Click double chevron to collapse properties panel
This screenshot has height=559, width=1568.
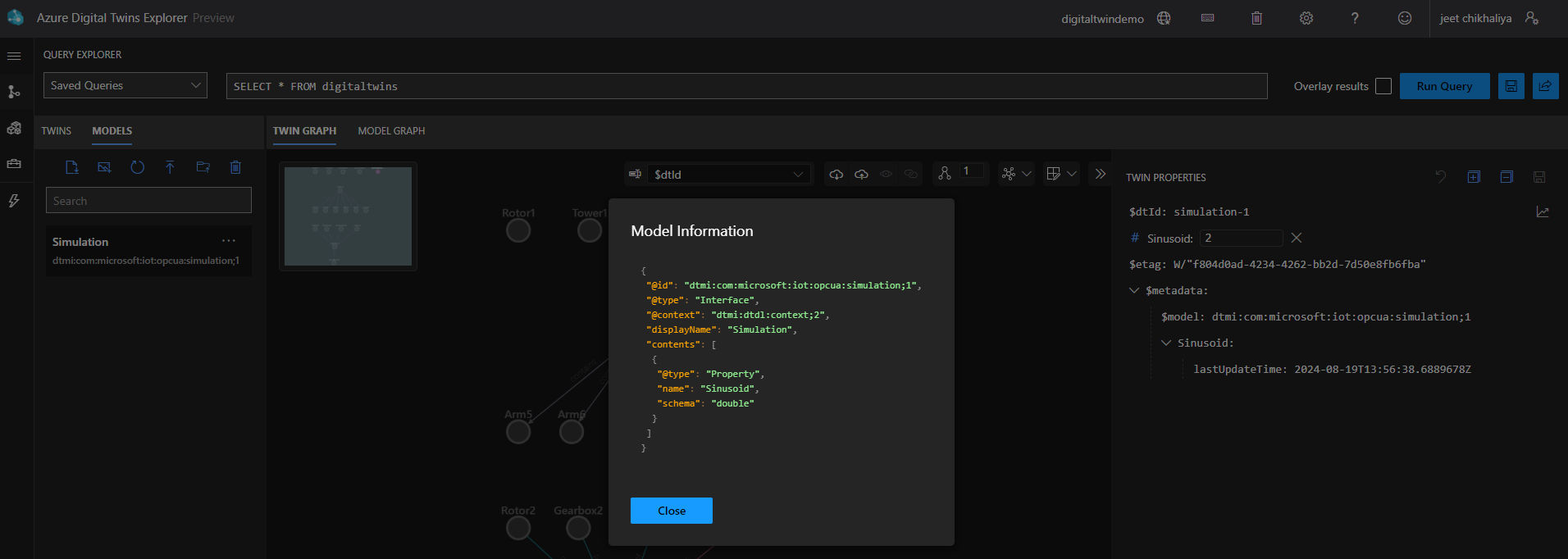1101,174
